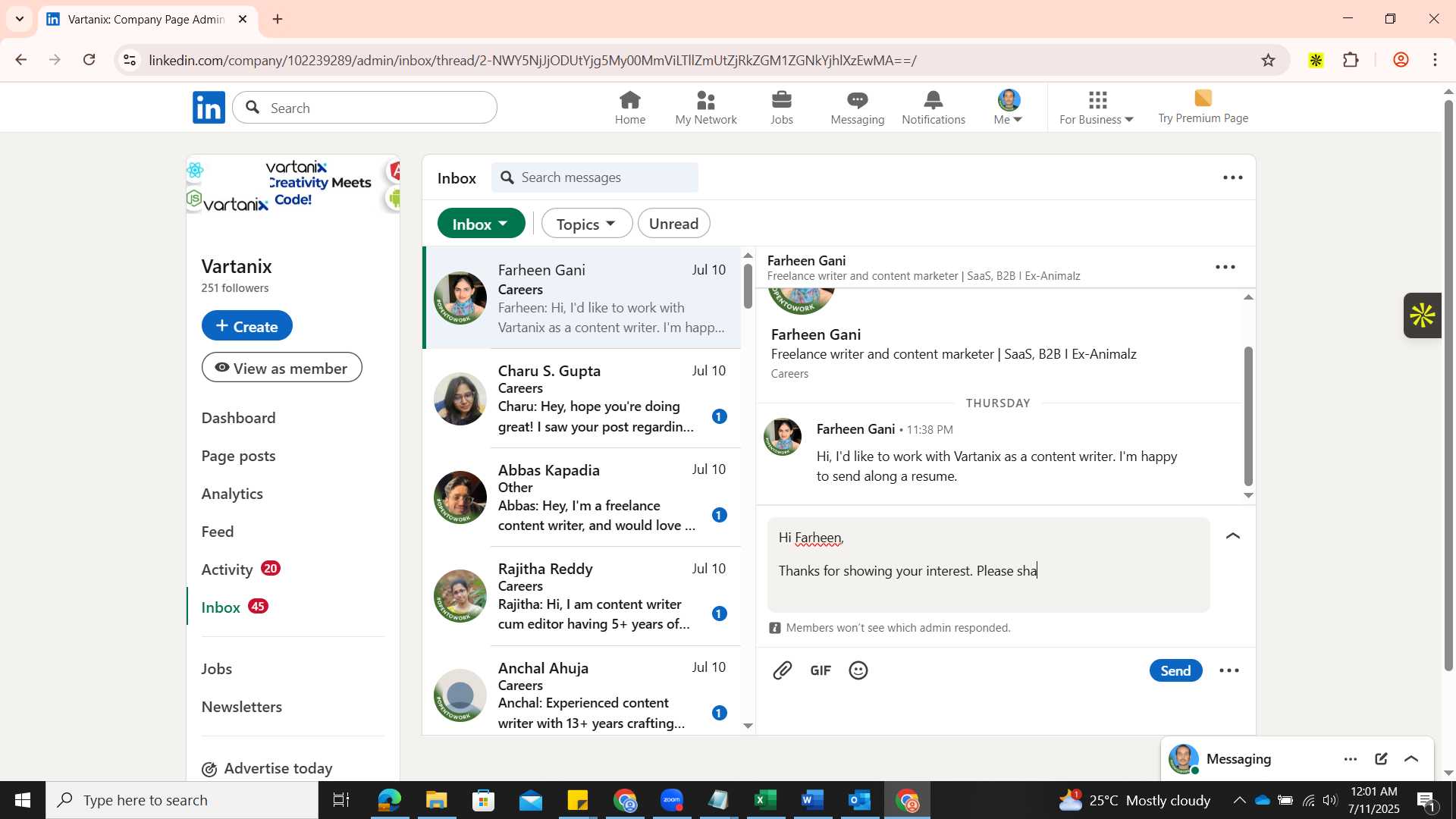Open Charu S. Gupta conversation
Viewport: 1456px width, 819px height.
coord(582,398)
